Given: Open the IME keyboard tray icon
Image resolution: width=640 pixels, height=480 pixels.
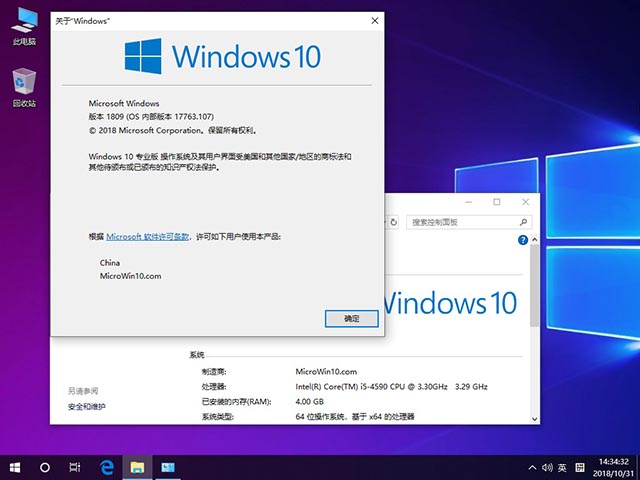Looking at the screenshot, I should (x=580, y=467).
